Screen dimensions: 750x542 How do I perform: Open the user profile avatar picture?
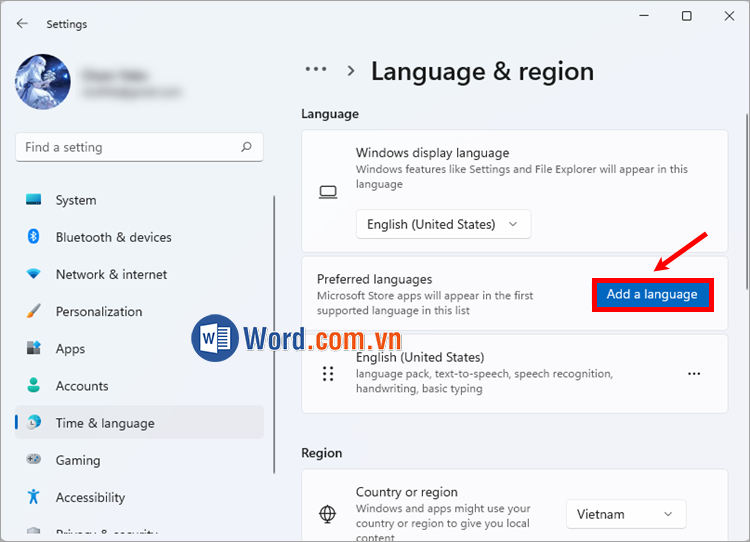pyautogui.click(x=43, y=82)
